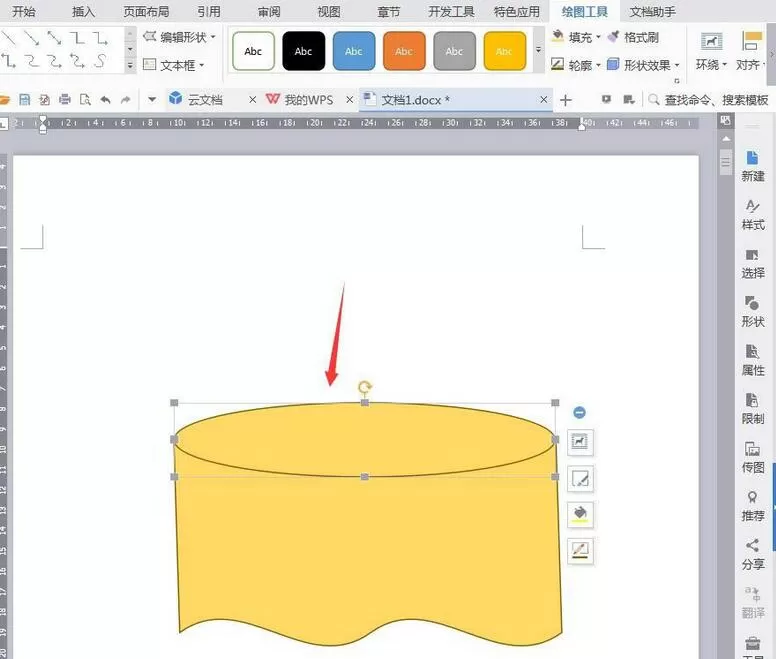Switch to the 审阅 ribbon tab
Viewport: 776px width, 659px height.
[269, 11]
